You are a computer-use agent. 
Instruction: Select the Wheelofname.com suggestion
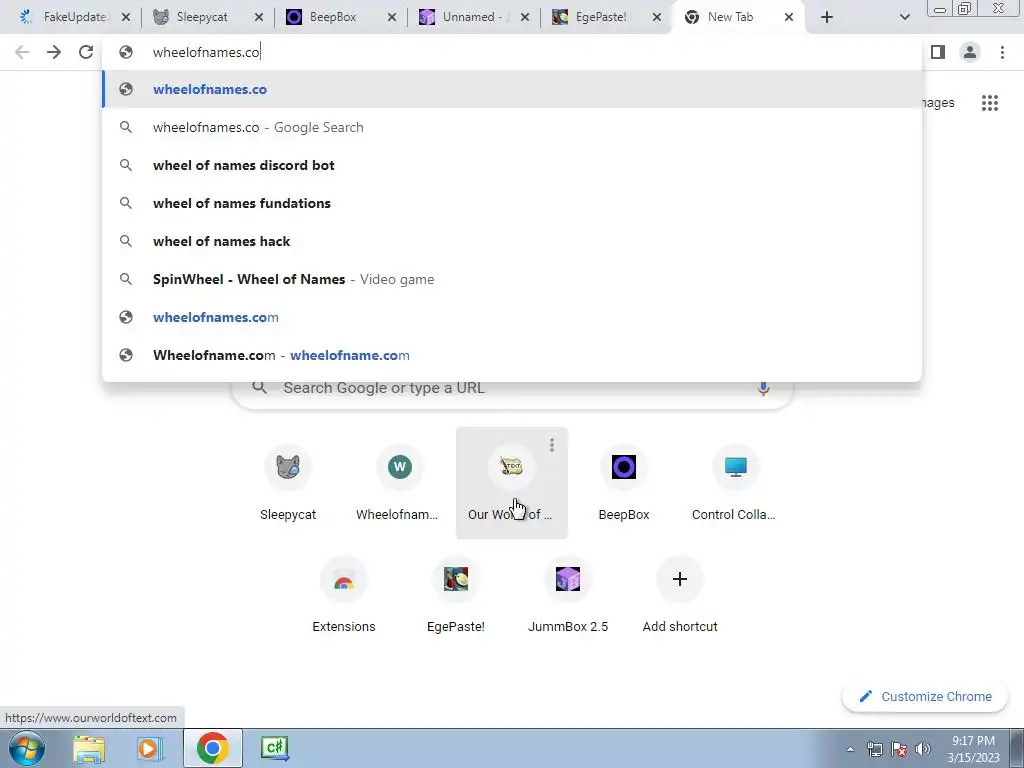512,355
